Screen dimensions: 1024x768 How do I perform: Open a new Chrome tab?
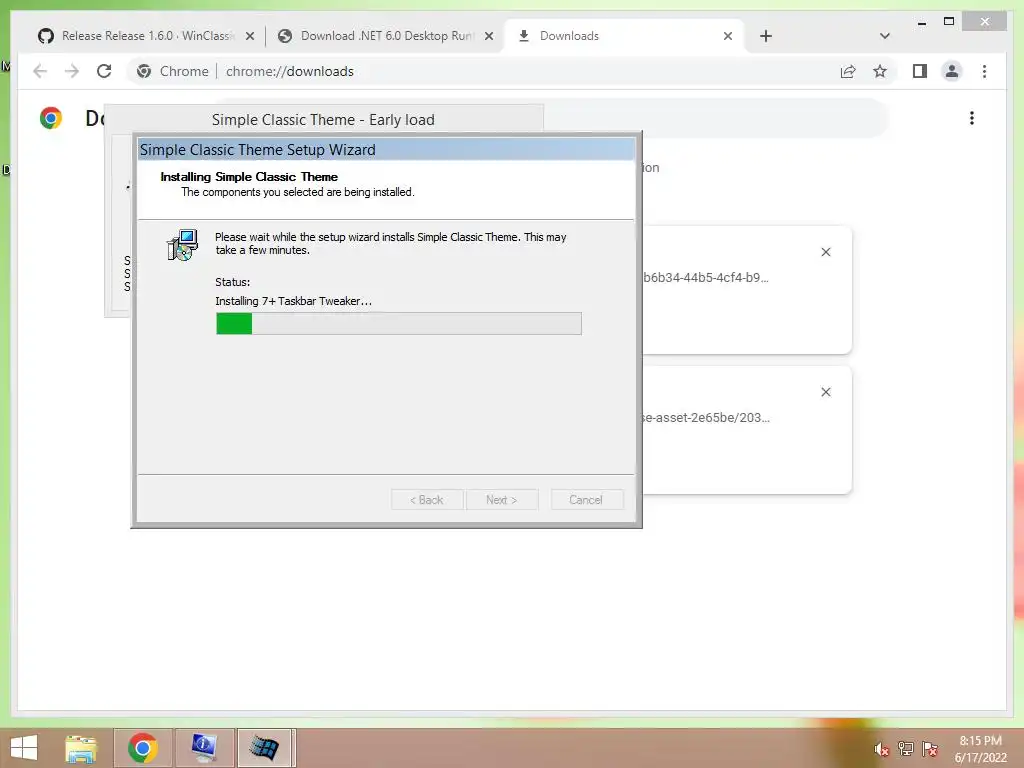(766, 36)
